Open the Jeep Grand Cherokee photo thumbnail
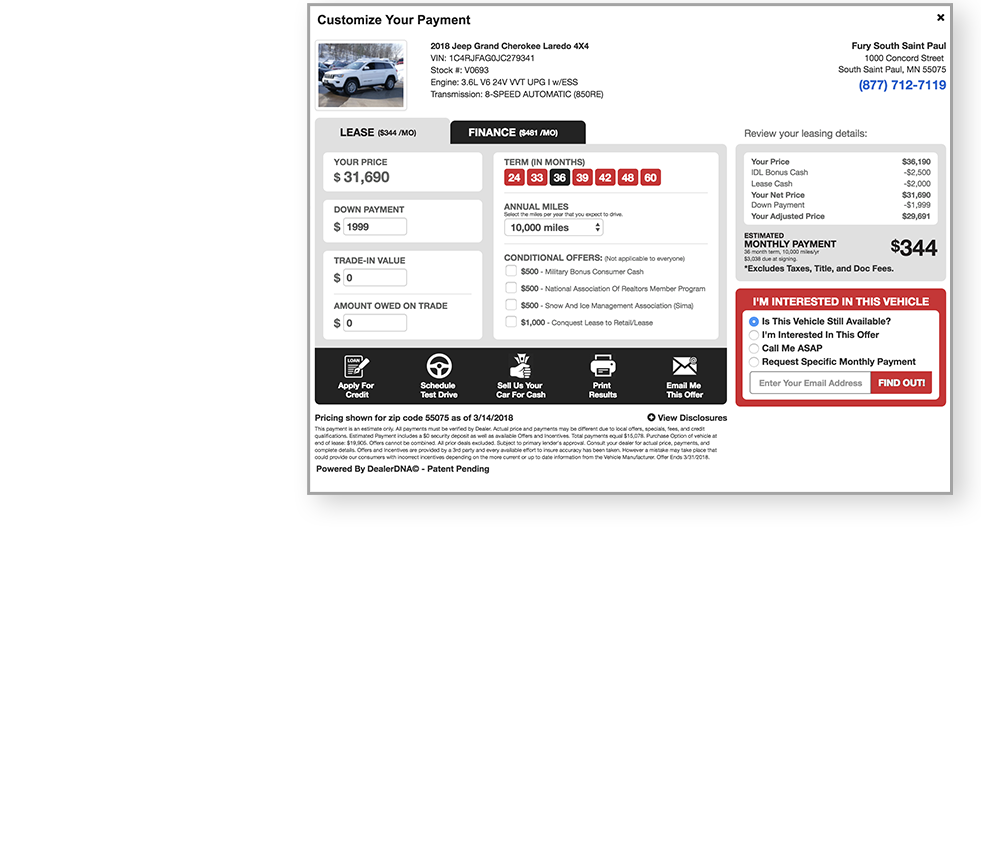Screen dimensions: 981x846 (361, 75)
